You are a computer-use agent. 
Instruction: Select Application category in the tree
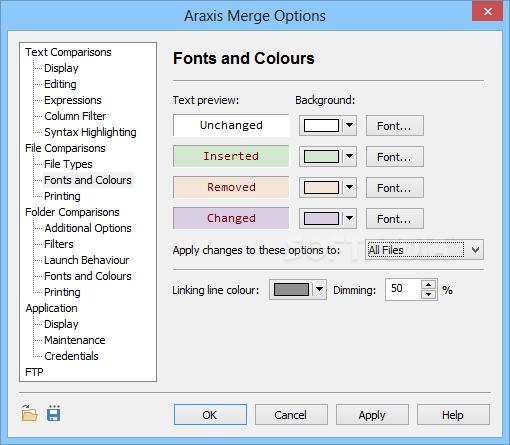tap(52, 308)
